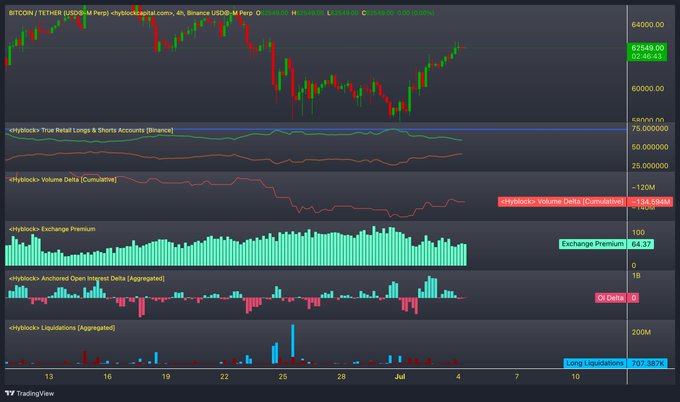Image resolution: width=680 pixels, height=402 pixels.
Task: Click date 13 on time axis
Action: (49, 376)
